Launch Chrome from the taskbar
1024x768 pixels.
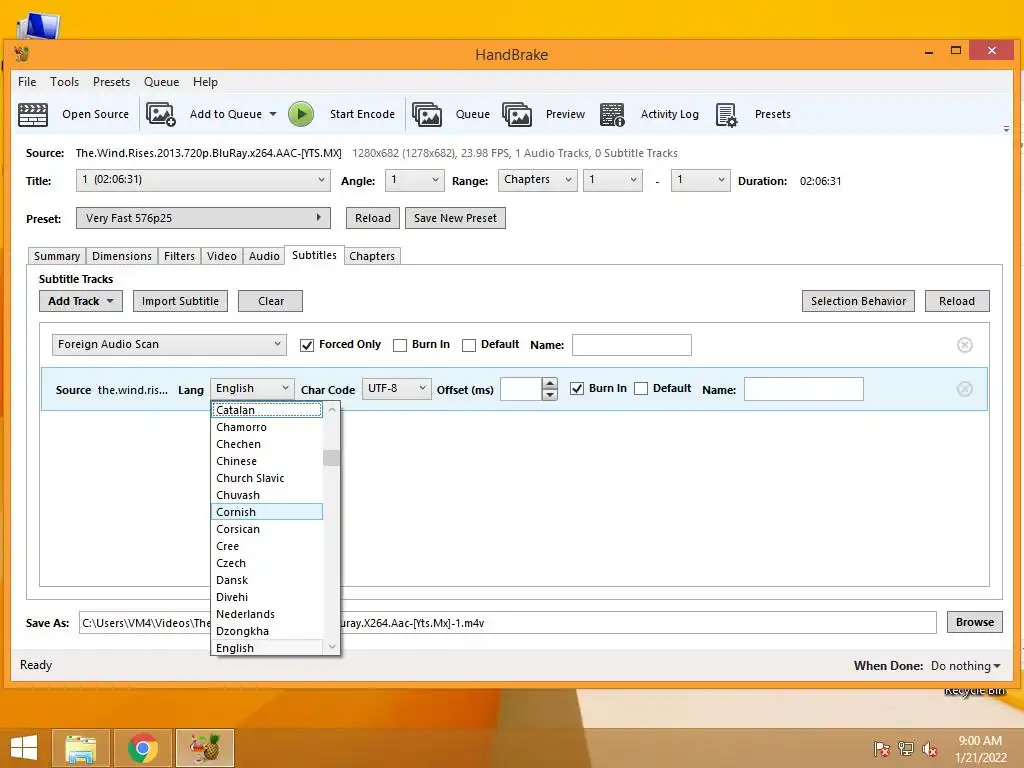(143, 748)
